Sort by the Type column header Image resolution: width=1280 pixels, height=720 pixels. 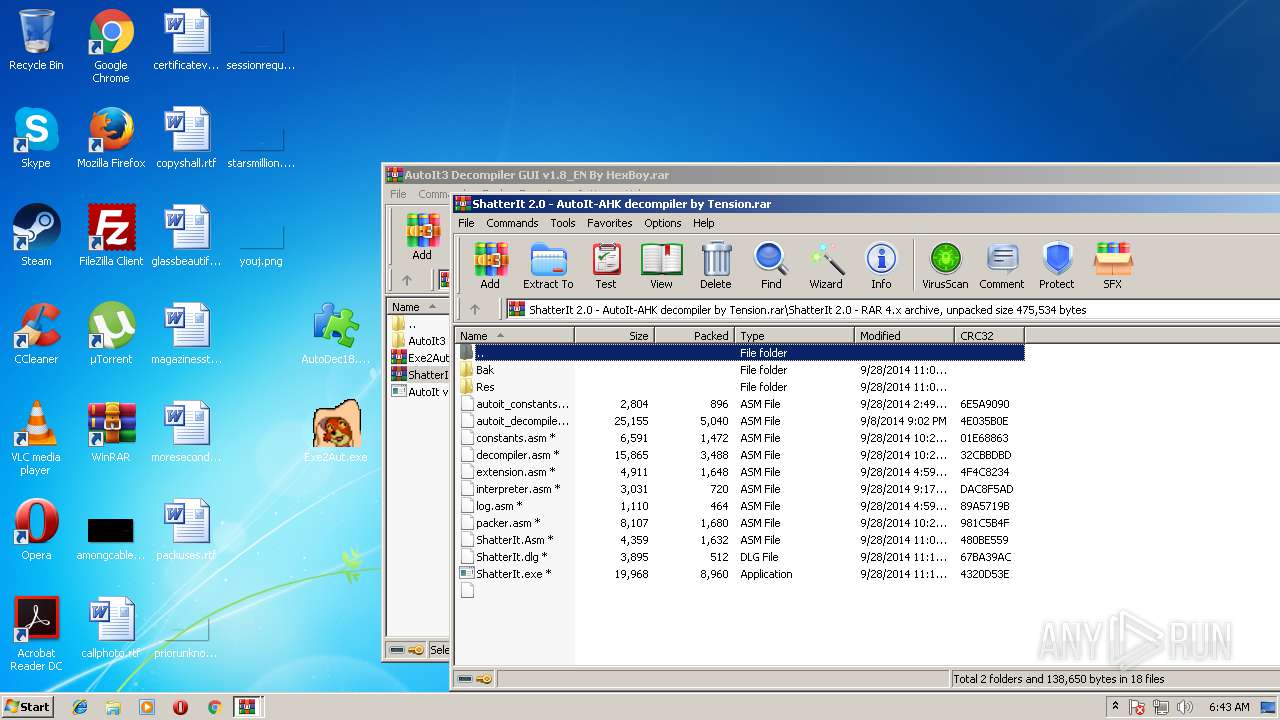[x=794, y=336]
